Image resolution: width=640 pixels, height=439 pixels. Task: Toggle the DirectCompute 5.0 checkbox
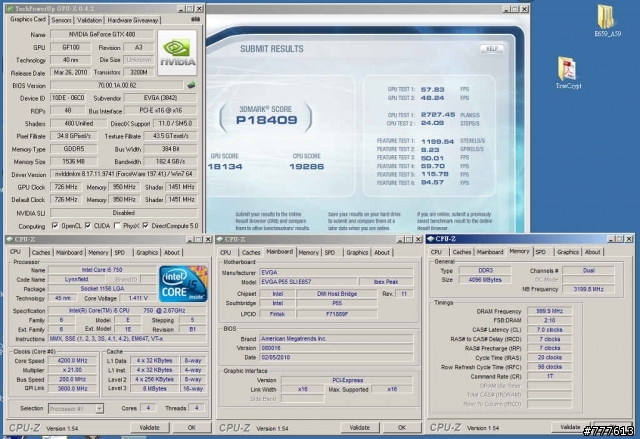146,226
